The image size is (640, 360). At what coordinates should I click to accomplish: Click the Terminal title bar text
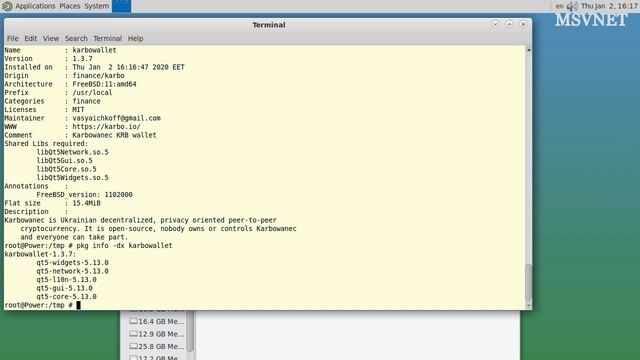pyautogui.click(x=269, y=25)
